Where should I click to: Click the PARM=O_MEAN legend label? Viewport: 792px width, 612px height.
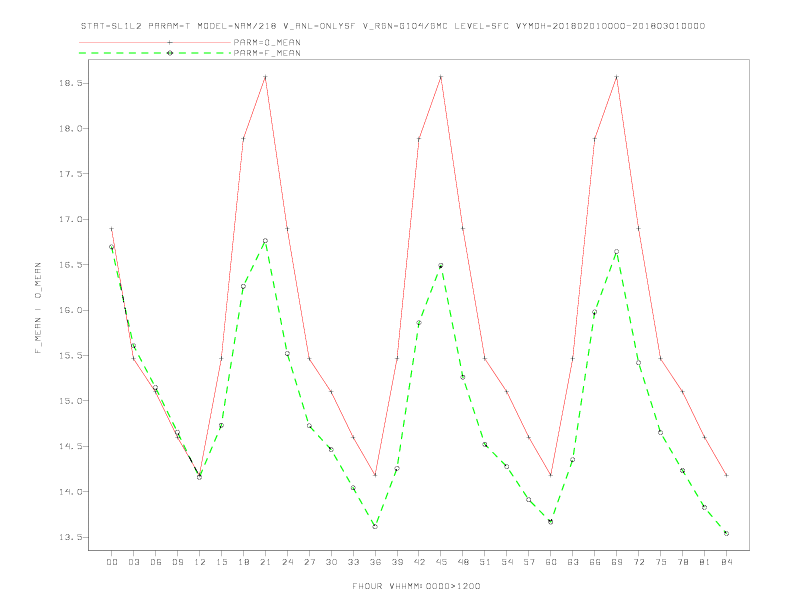pyautogui.click(x=267, y=42)
